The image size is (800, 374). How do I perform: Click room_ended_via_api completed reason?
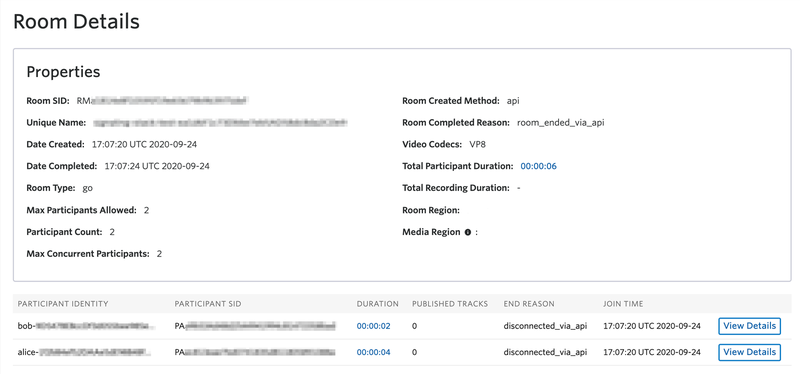[x=561, y=123]
